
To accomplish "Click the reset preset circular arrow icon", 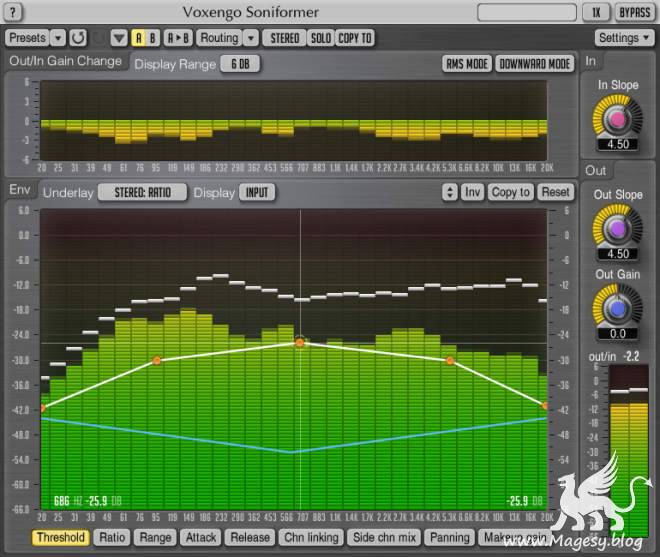I will point(78,38).
